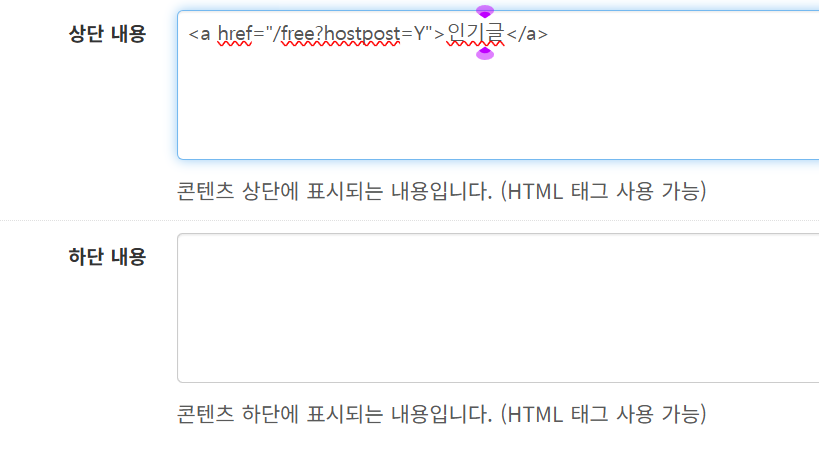Place cursor on the misspelled word href
Image resolution: width=819 pixels, height=469 pixels.
point(235,34)
